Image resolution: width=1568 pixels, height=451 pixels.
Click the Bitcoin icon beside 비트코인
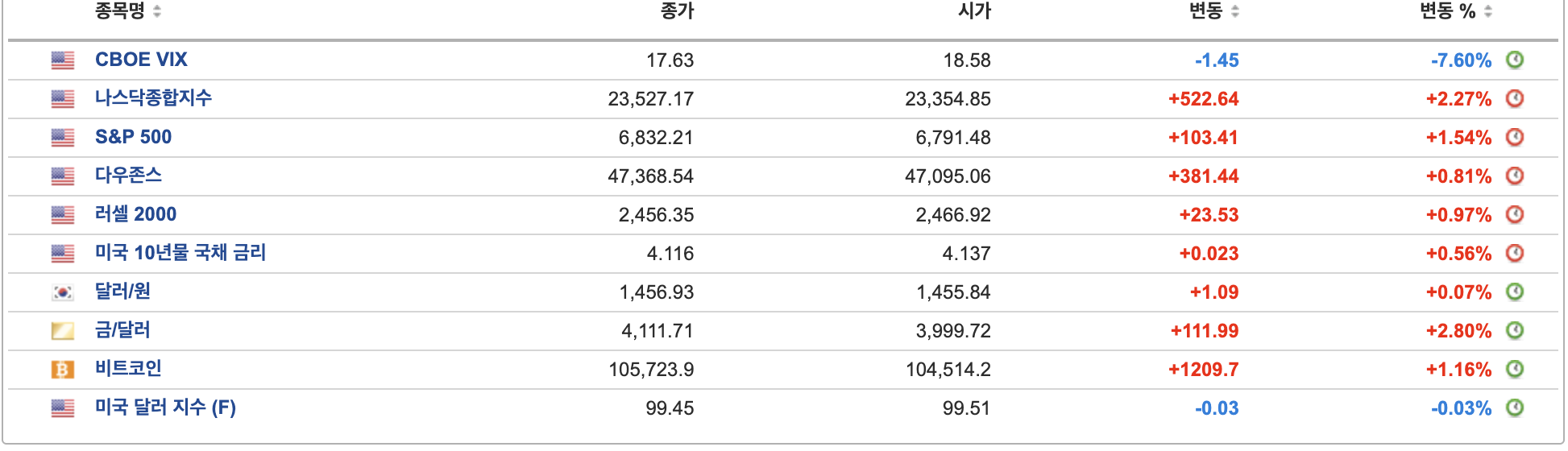click(63, 369)
